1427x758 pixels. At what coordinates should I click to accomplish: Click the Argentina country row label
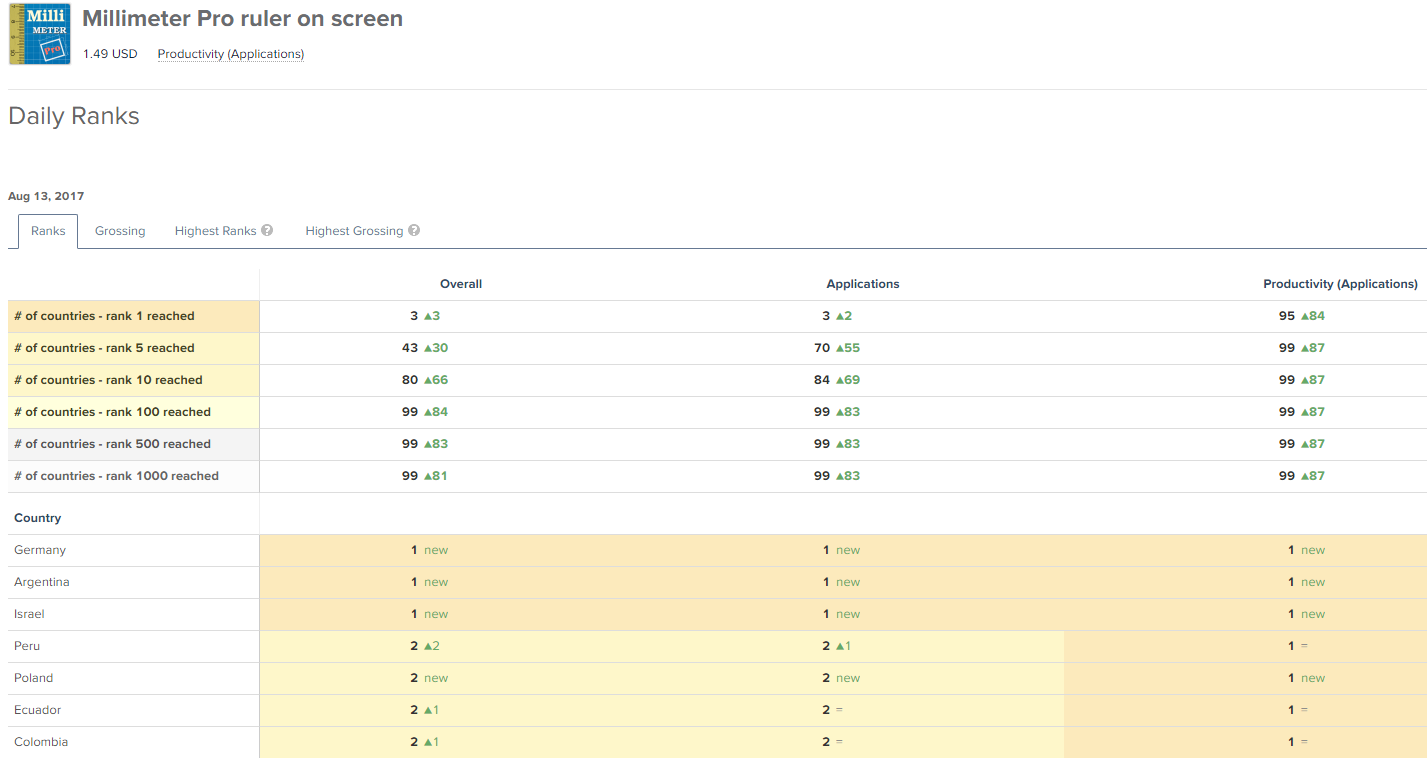pos(42,582)
